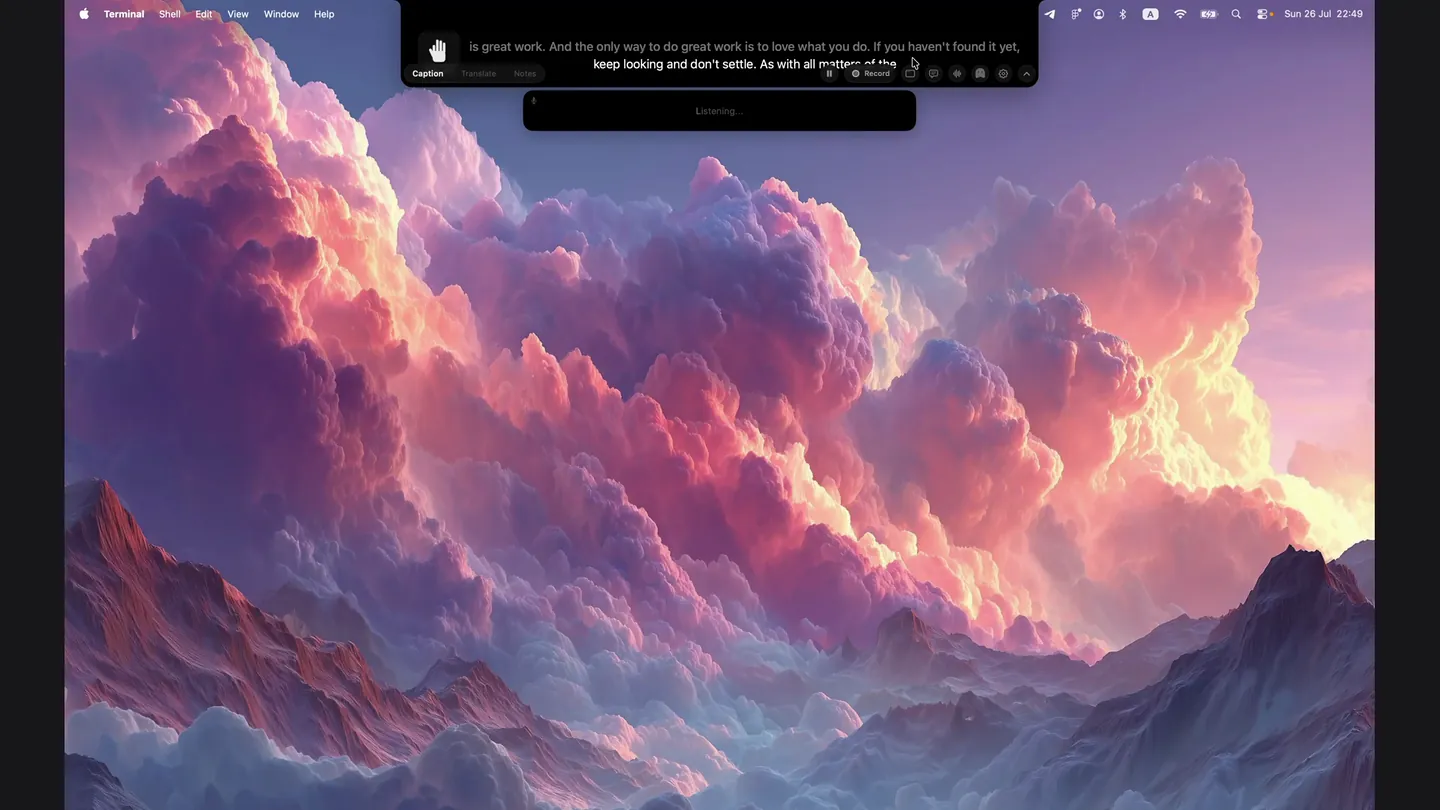Open the Help menu
Screen dimensions: 1440x810
(324, 14)
